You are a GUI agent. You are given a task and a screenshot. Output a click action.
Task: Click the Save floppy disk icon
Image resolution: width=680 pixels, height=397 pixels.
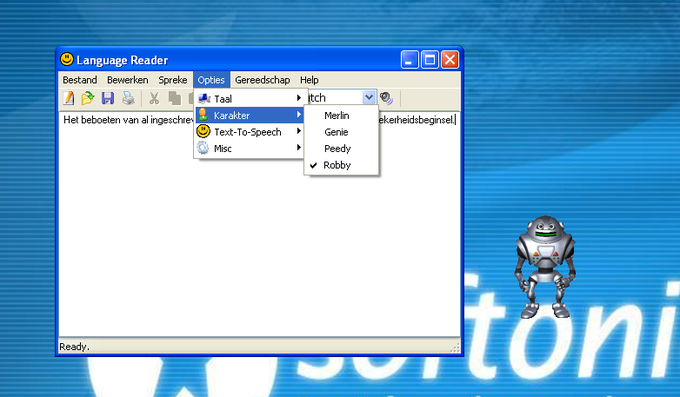[108, 98]
